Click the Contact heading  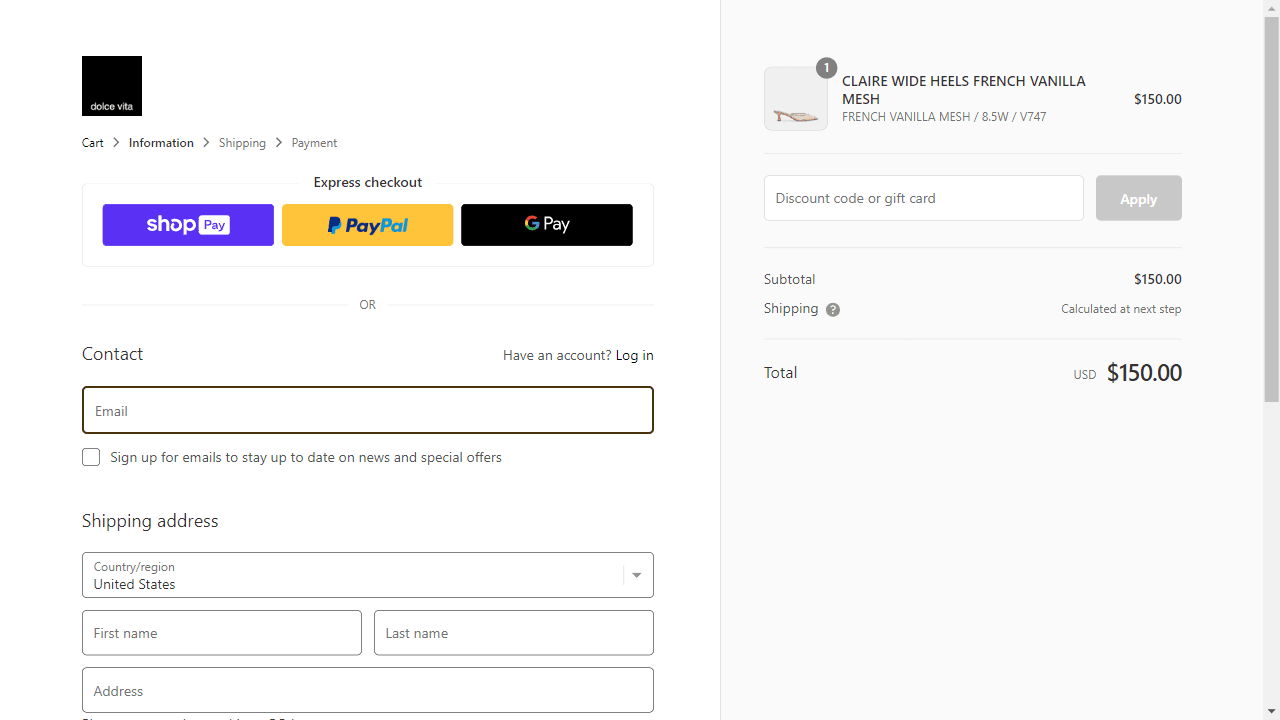point(112,354)
